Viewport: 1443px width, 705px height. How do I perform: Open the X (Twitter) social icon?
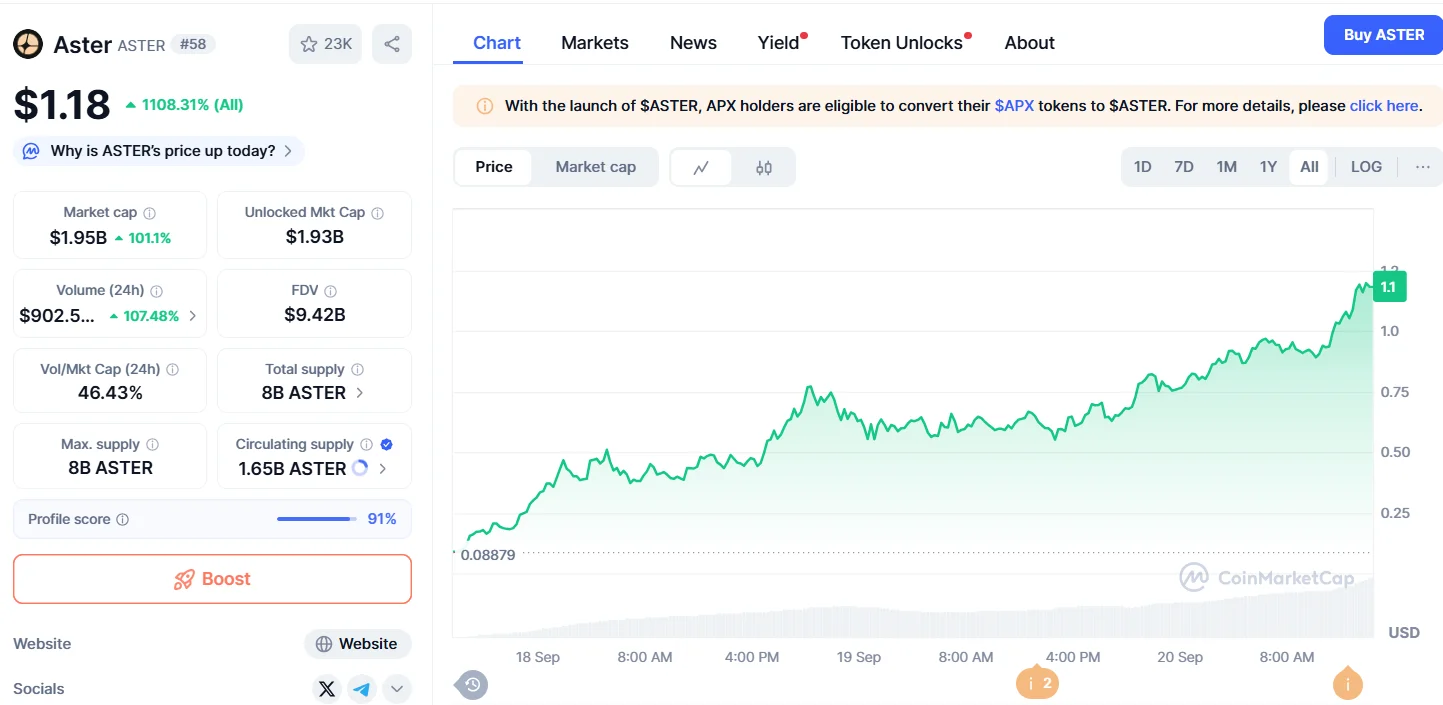click(326, 689)
